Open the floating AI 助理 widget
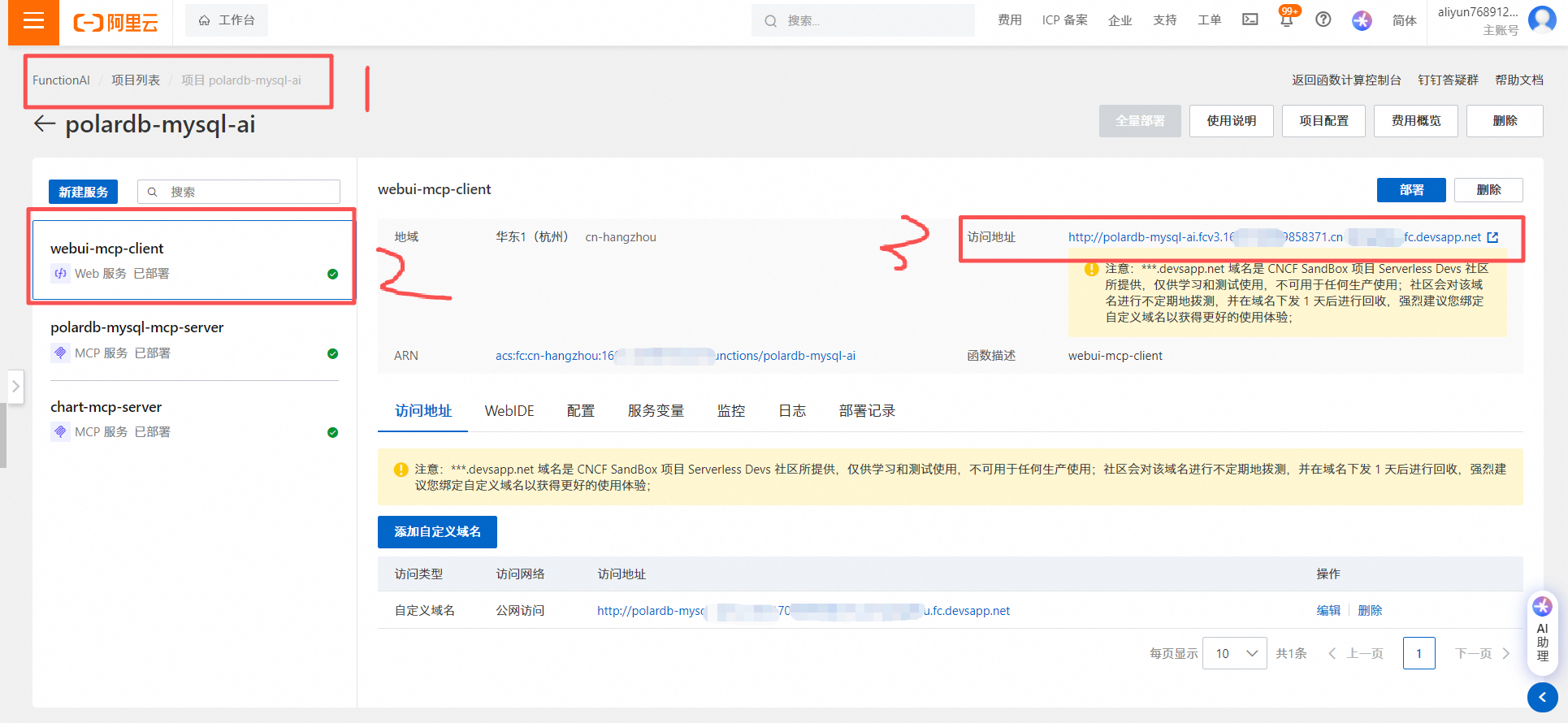The width and height of the screenshot is (1568, 723). (1542, 631)
